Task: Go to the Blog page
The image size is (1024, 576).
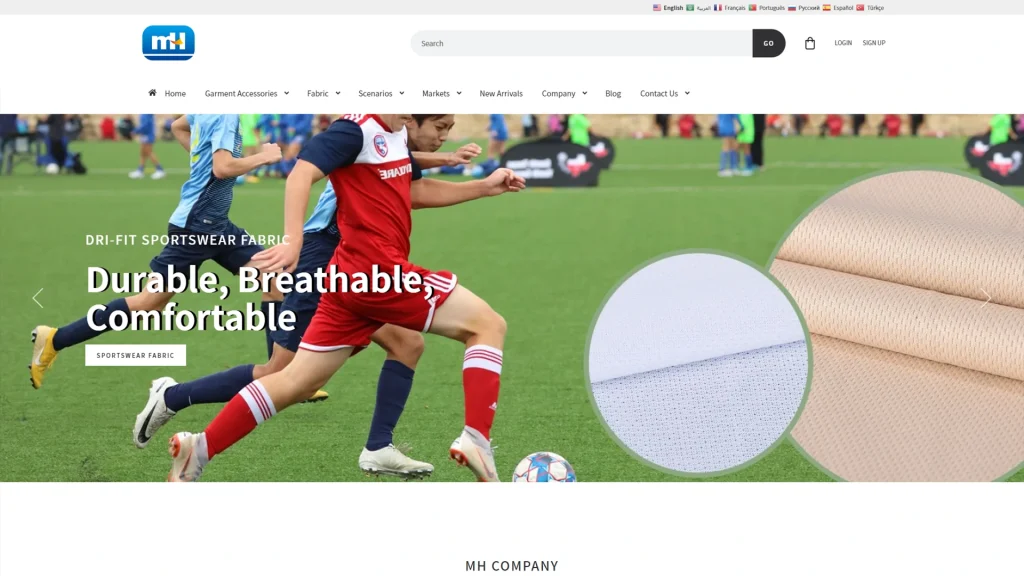Action: tap(613, 93)
